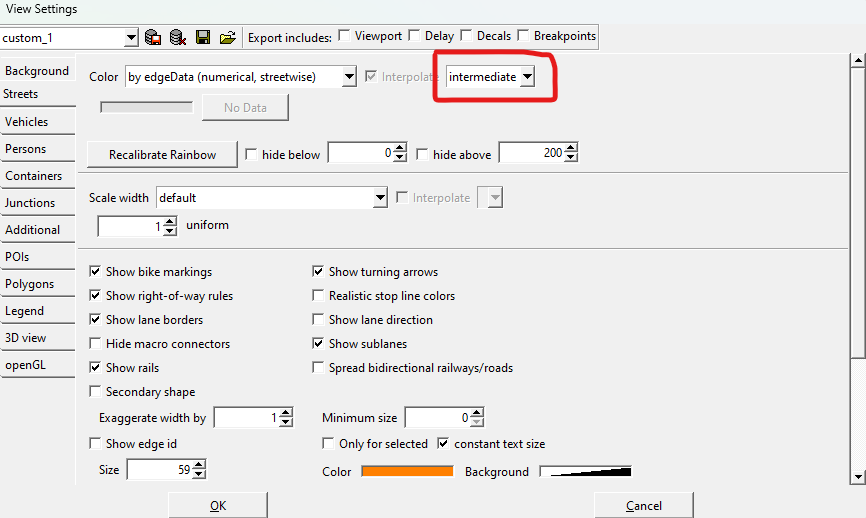Enable Show edge id checkbox

(95, 443)
